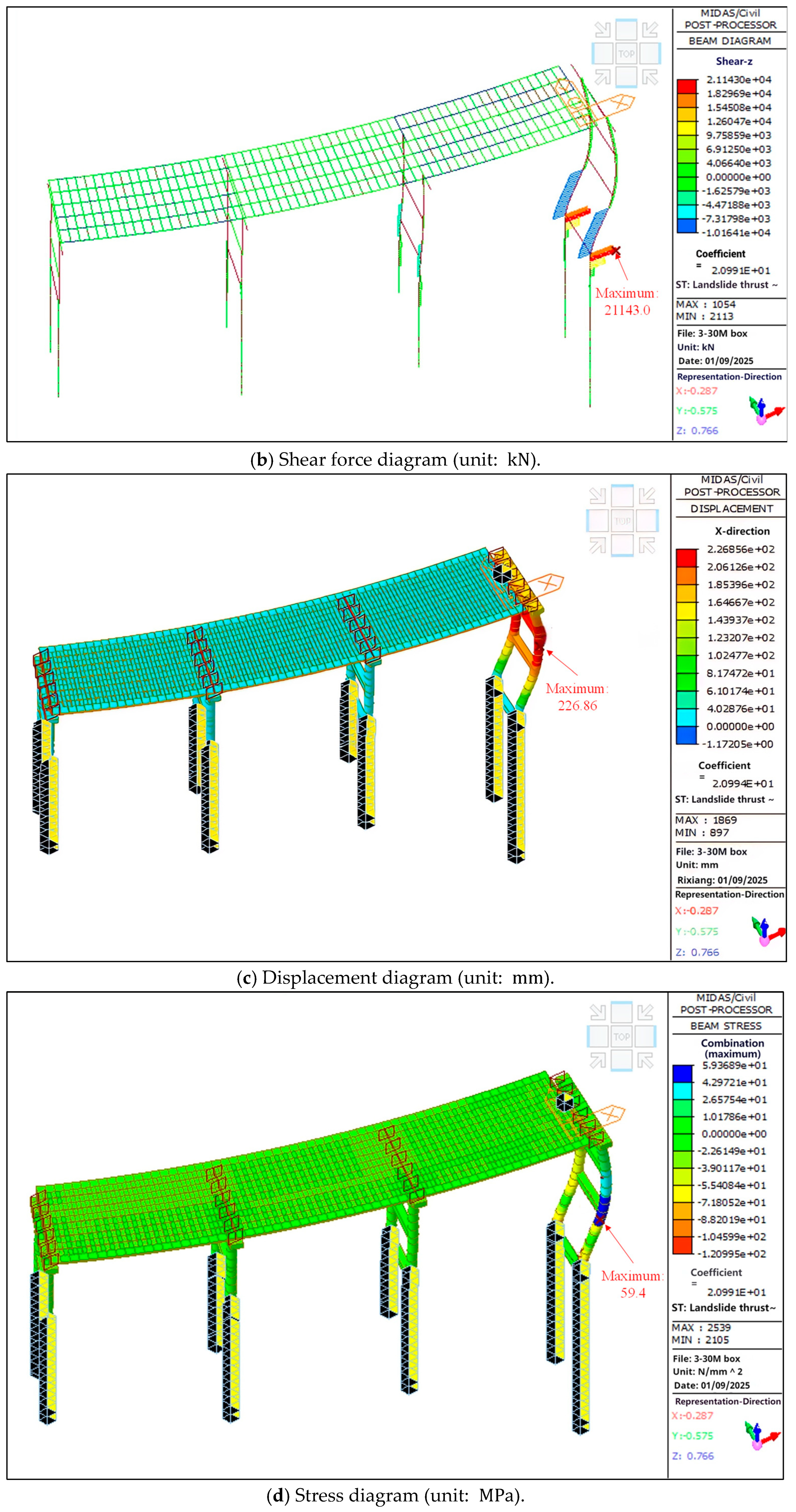Click the TOP face of the stress diagram view cube
The height and width of the screenshot is (1512, 796).
point(621,1037)
